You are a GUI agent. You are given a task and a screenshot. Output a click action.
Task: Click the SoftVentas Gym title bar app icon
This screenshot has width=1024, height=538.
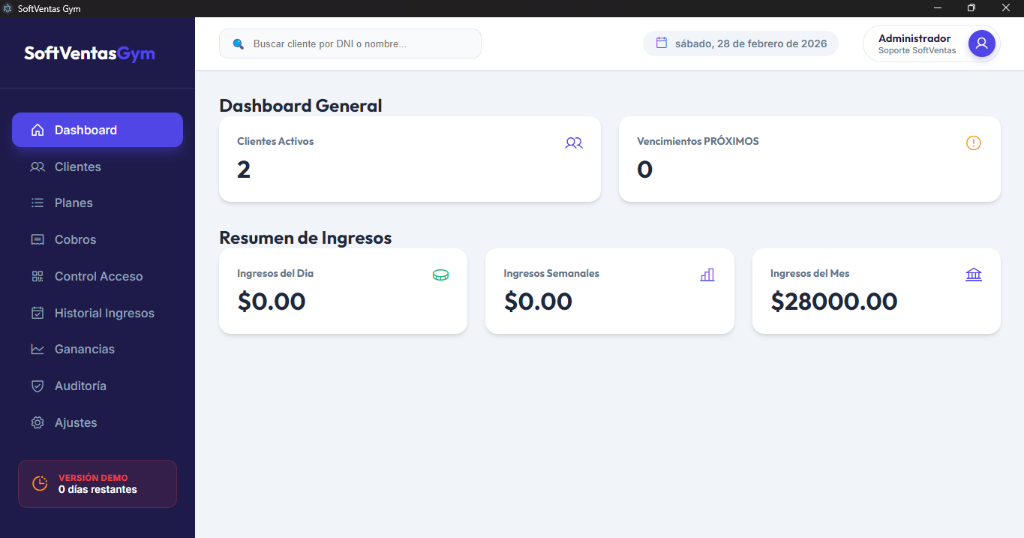coord(8,8)
